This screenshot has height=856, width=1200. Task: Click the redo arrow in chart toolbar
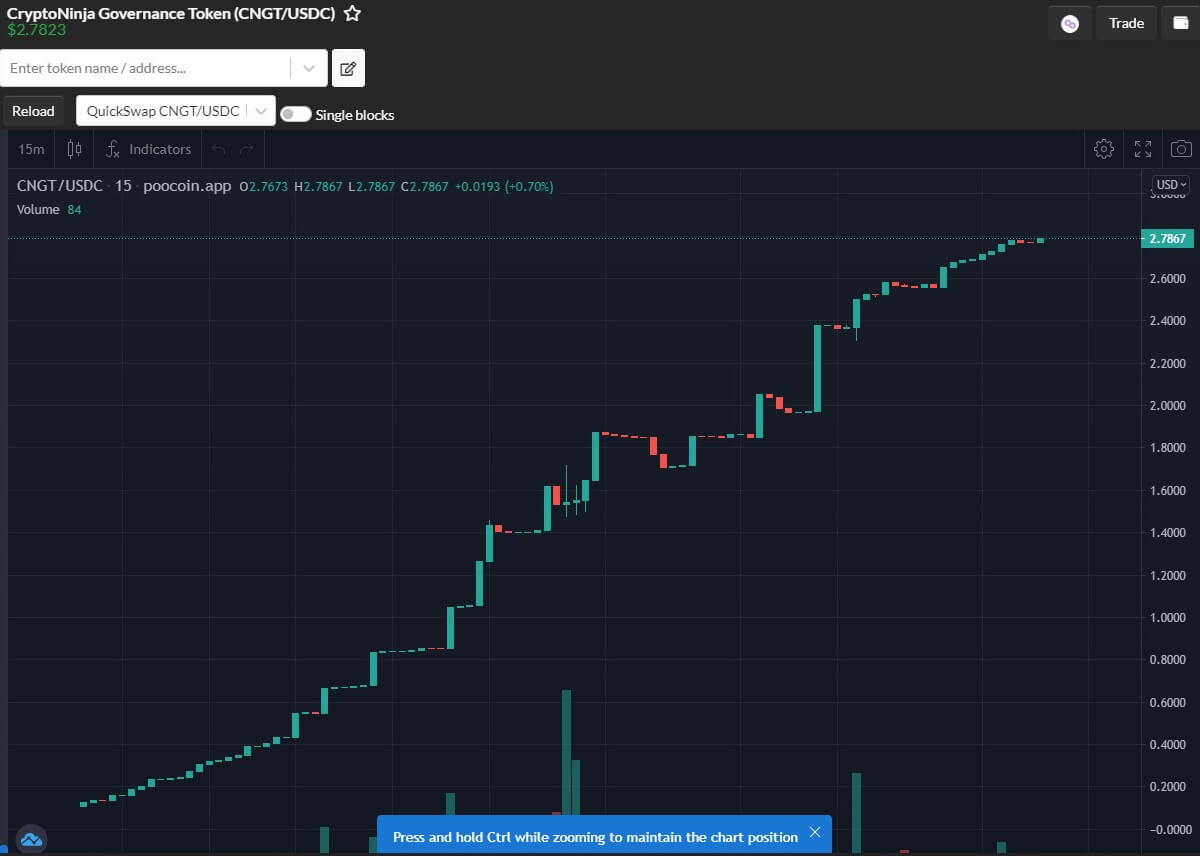click(246, 149)
